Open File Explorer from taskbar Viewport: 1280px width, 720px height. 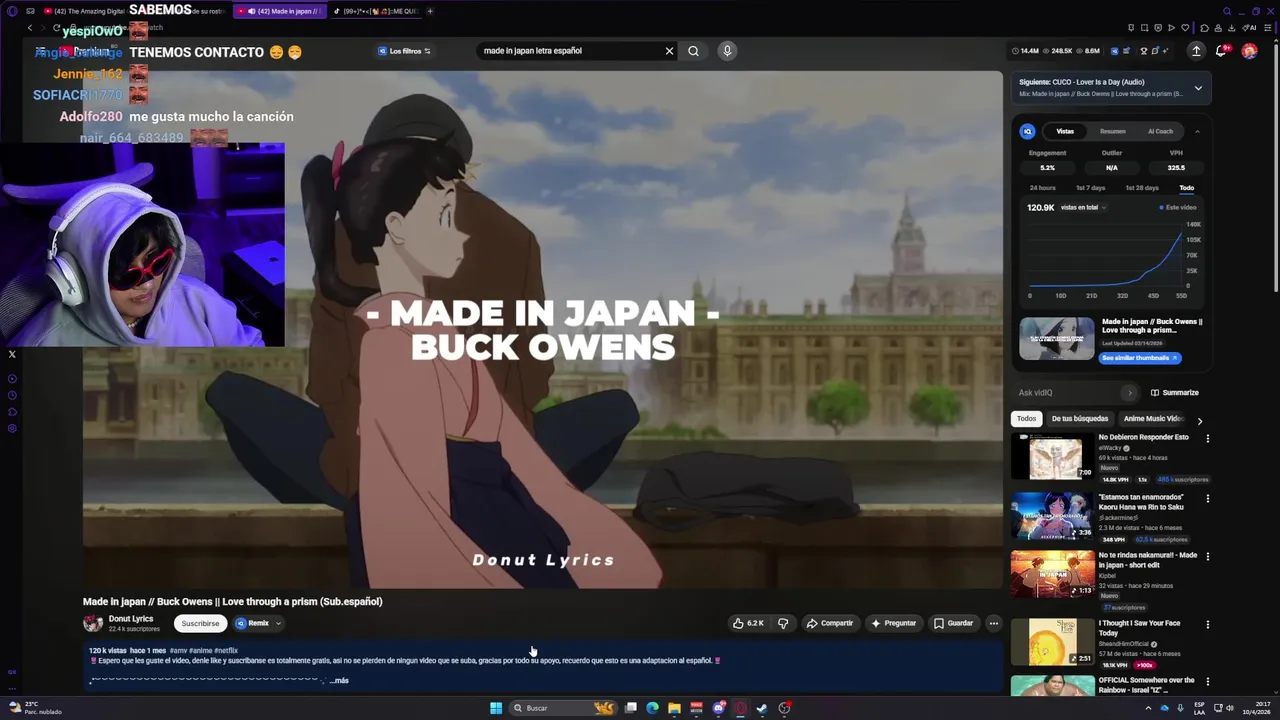(x=674, y=708)
